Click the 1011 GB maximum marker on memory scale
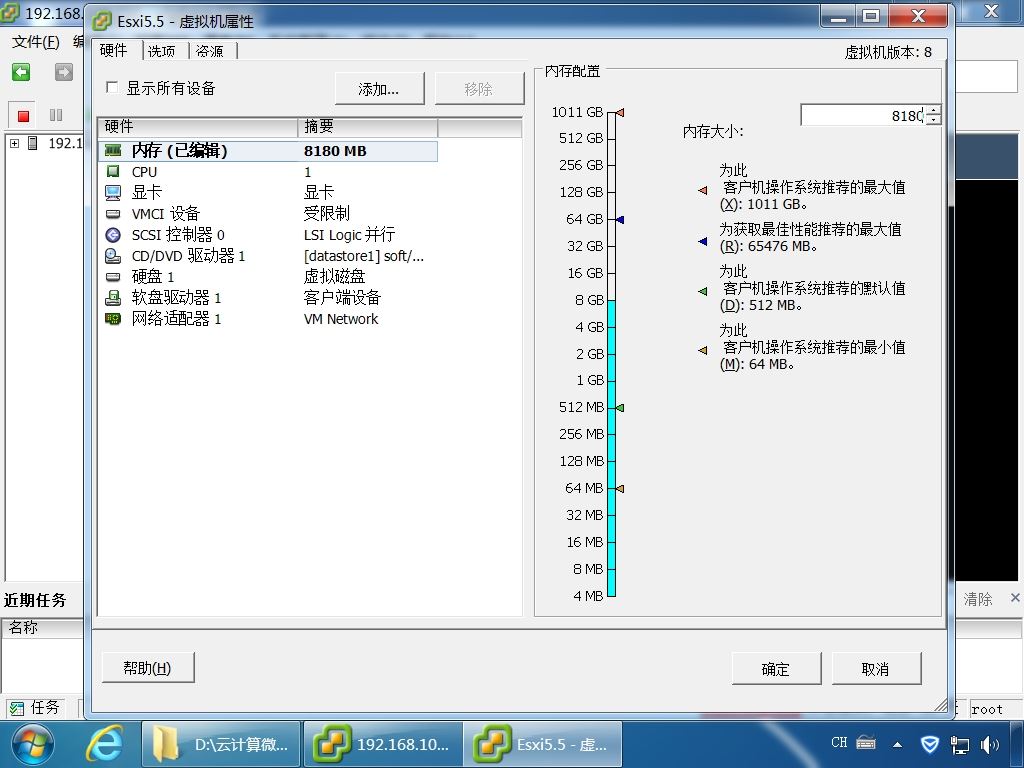 tap(620, 112)
